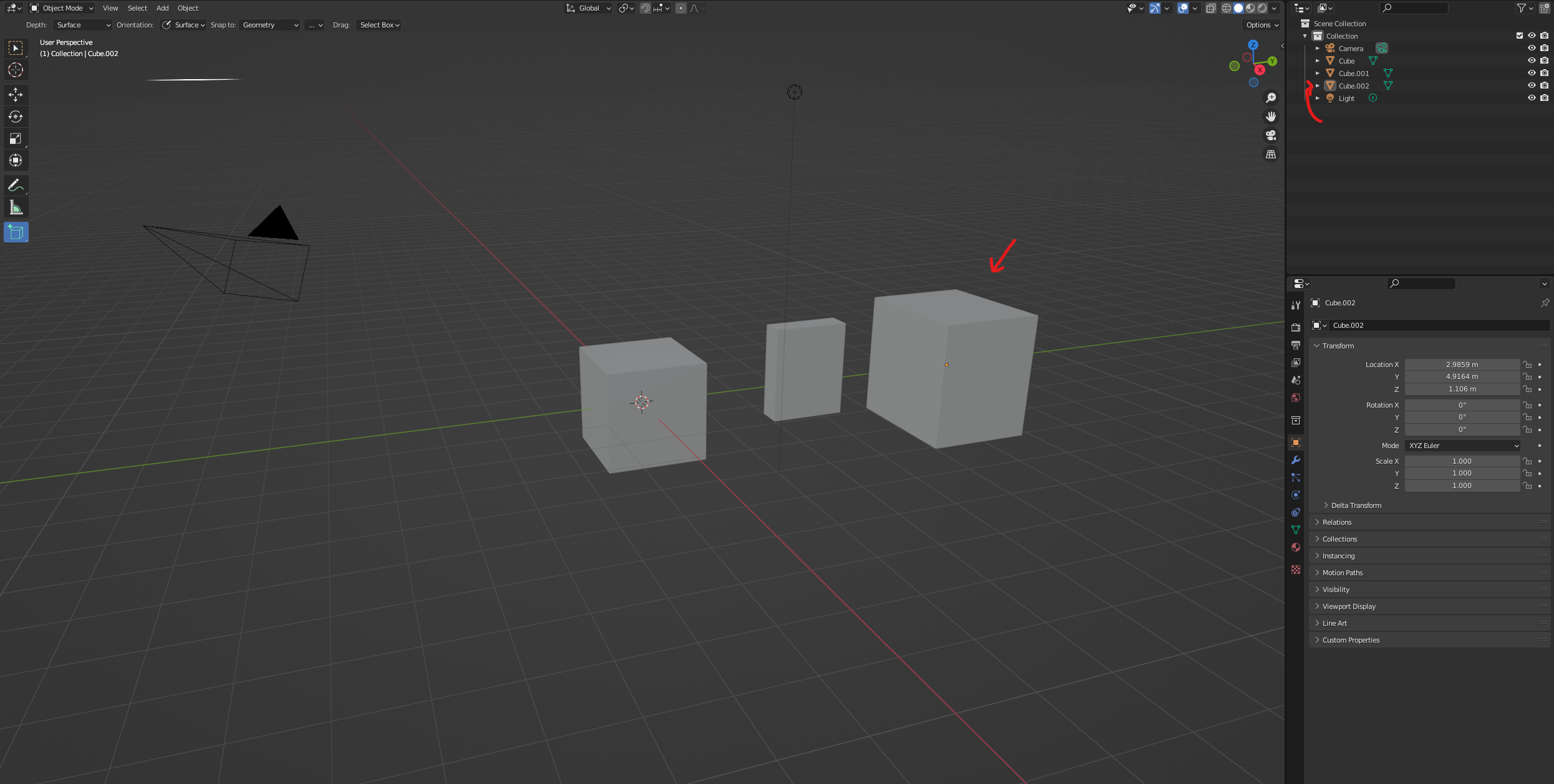Image resolution: width=1554 pixels, height=784 pixels.
Task: Expand the Relations panel
Action: pos(1337,522)
